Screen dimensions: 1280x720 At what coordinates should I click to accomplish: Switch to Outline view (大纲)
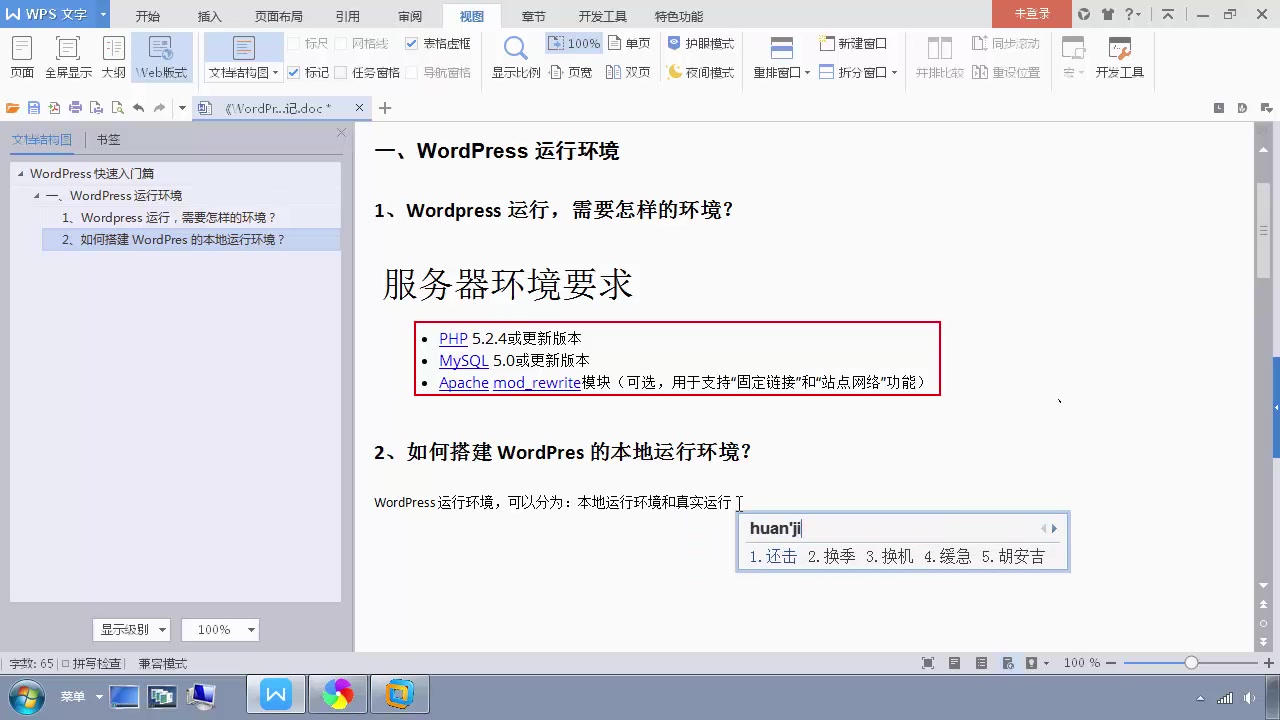pos(114,58)
